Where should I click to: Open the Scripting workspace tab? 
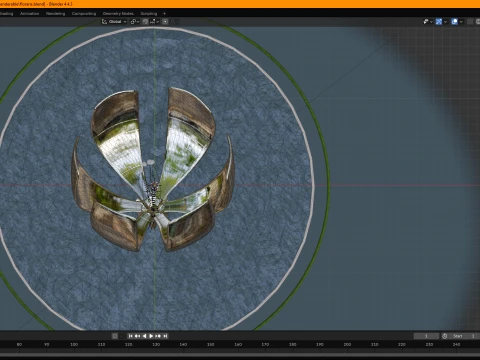[149, 14]
